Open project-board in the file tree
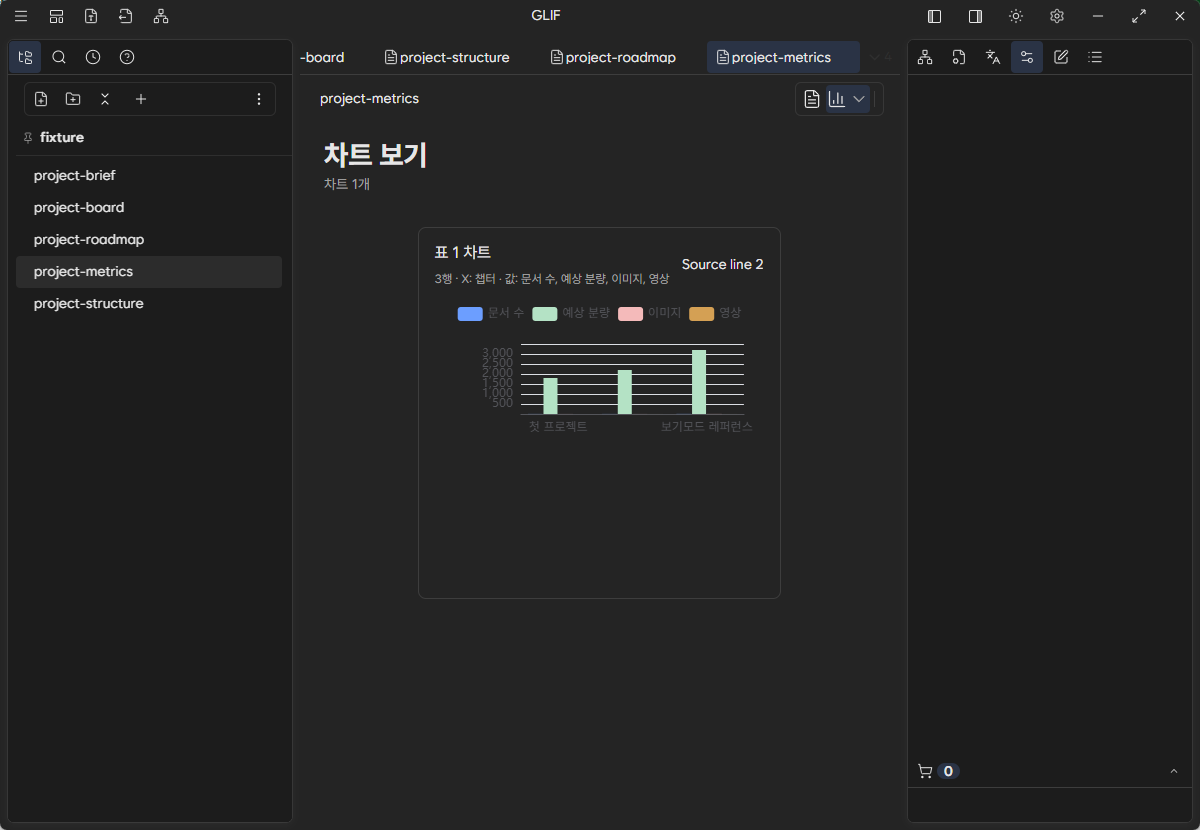Screen dimensions: 1200x830 [x=149, y=207]
